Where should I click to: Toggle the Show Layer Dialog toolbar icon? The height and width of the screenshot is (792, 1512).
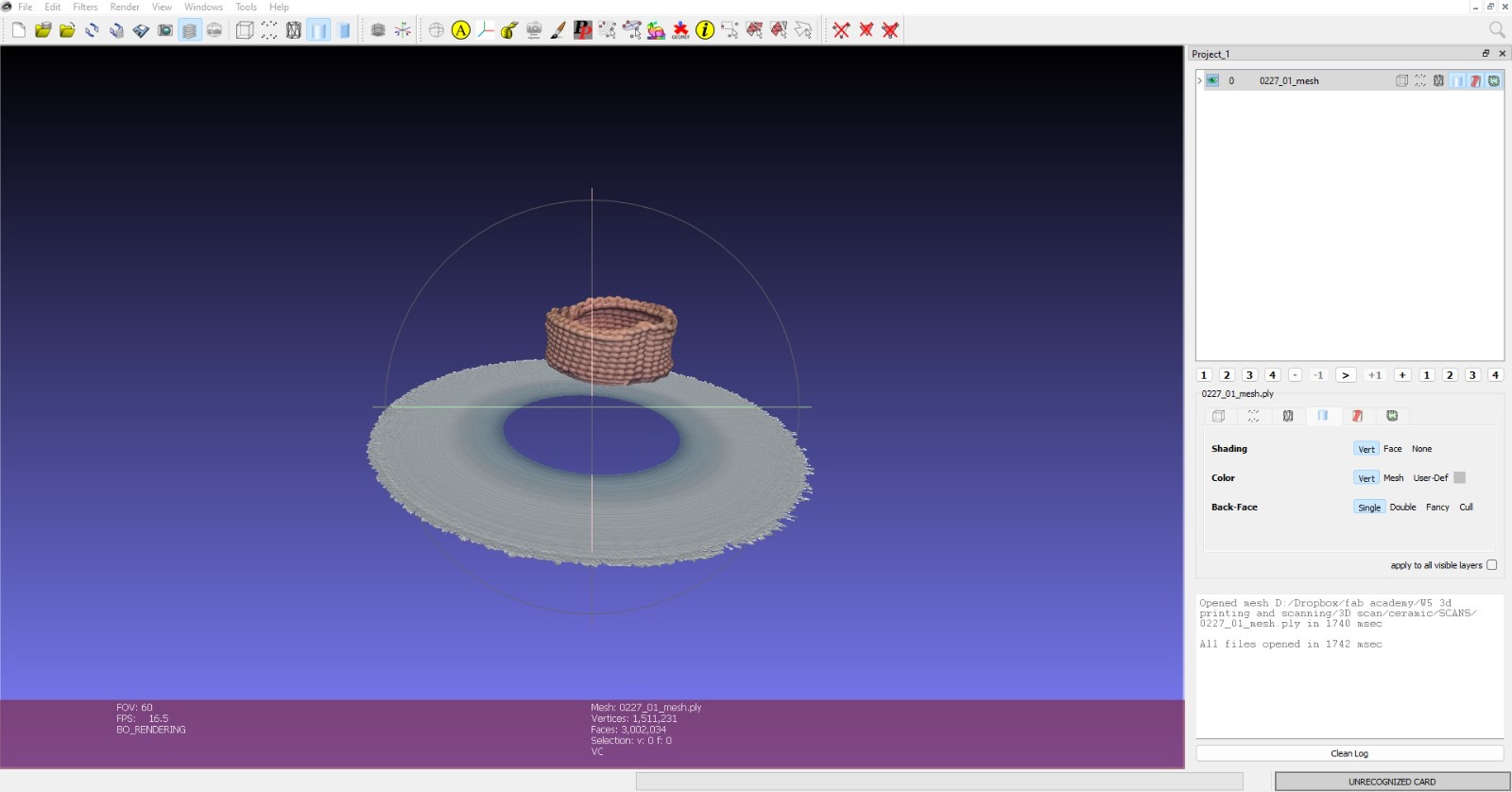190,30
